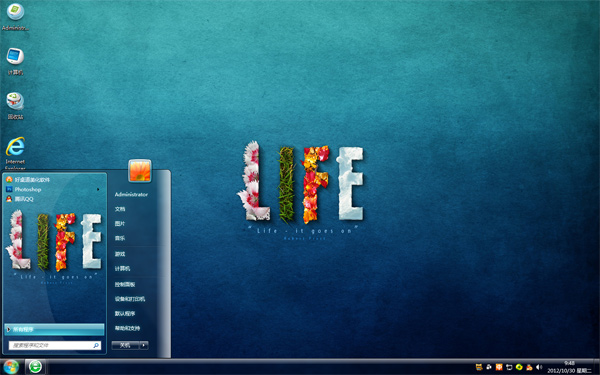600x375 pixels.
Task: Open 游戏 in the Start menu
Action: (120, 254)
